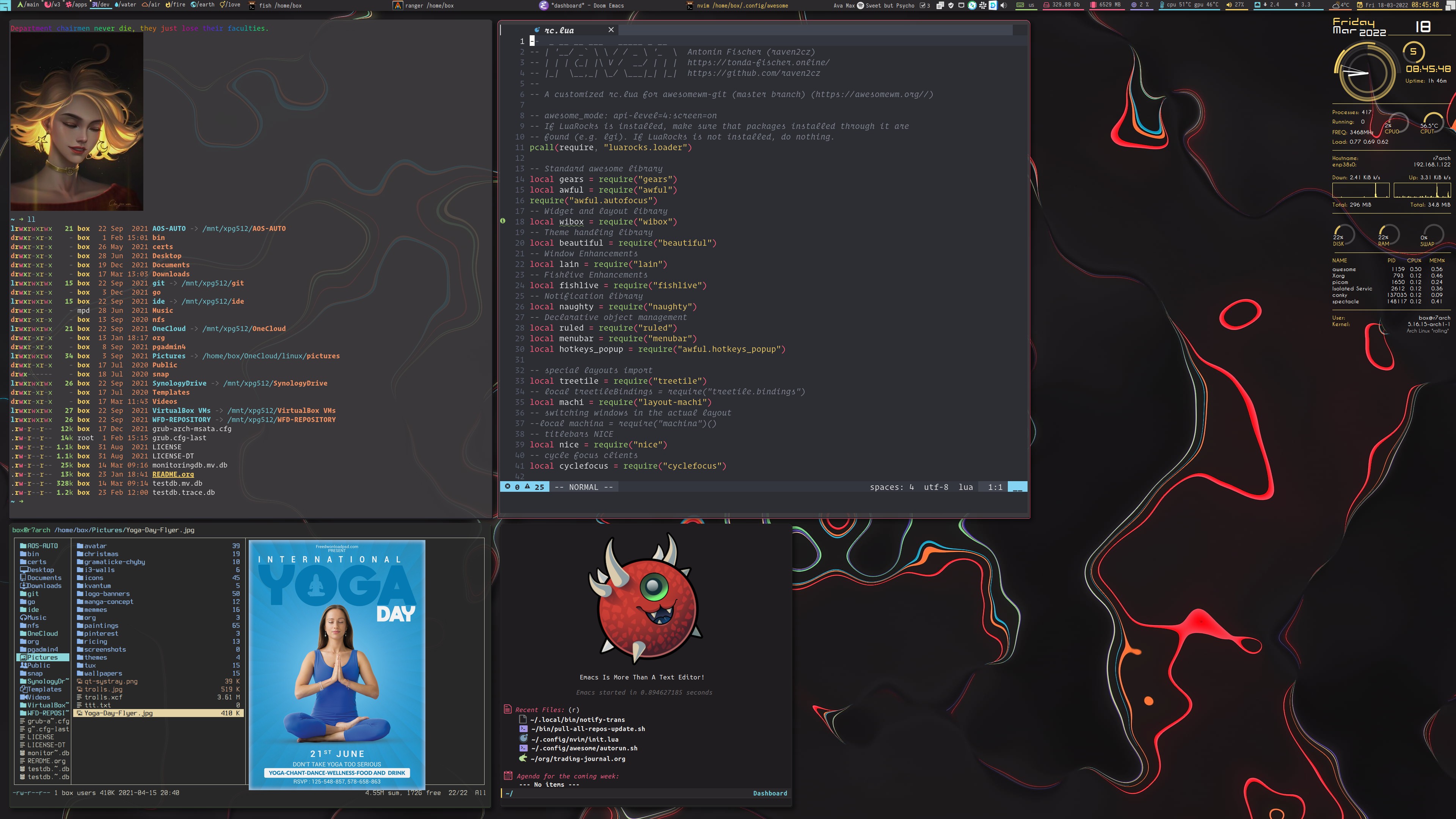Open recent file ~/org/trading-journal.org

[x=578, y=759]
